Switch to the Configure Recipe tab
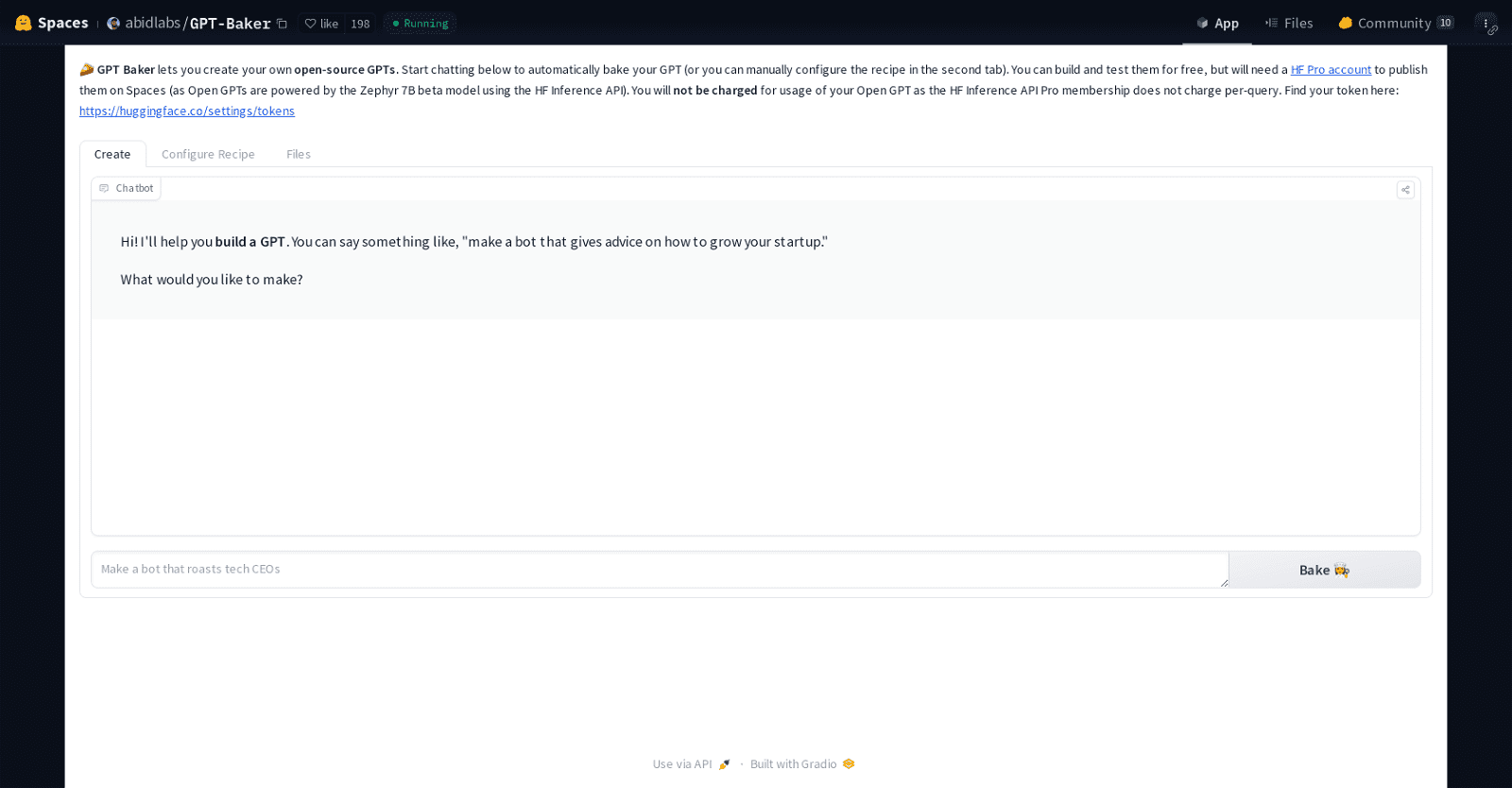The height and width of the screenshot is (788, 1512). click(x=208, y=154)
